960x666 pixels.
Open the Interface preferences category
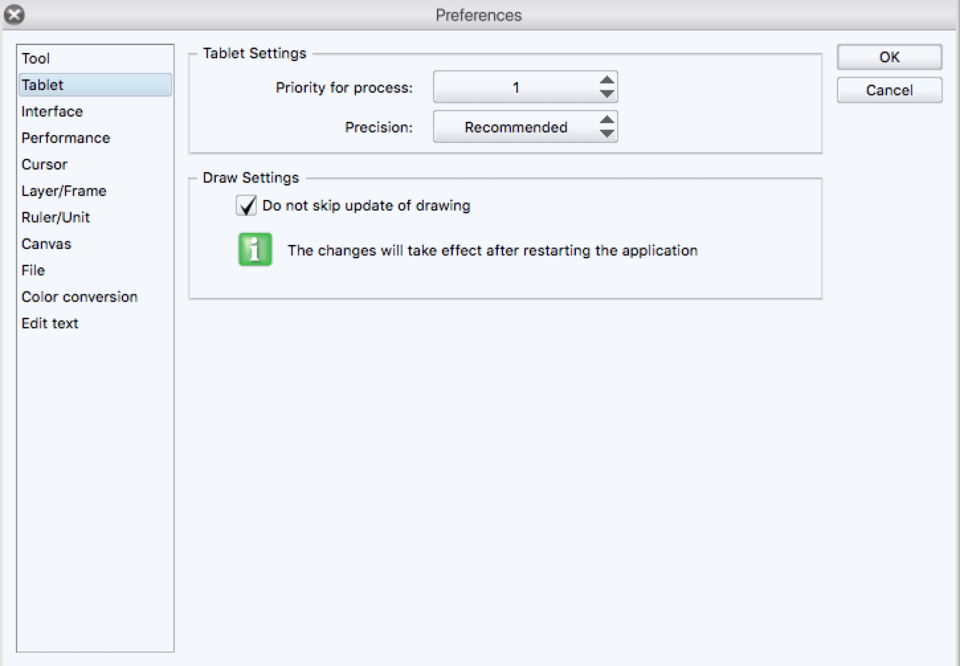point(52,112)
